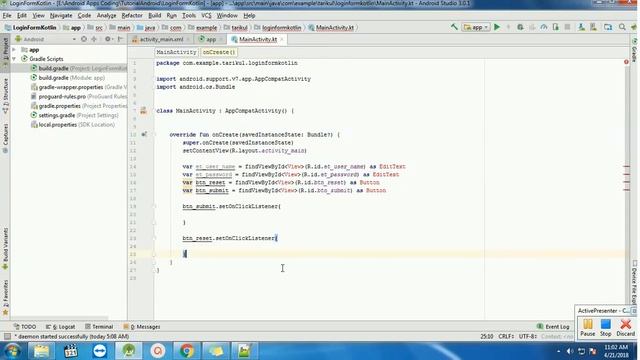Open the VCS menu

206,16
